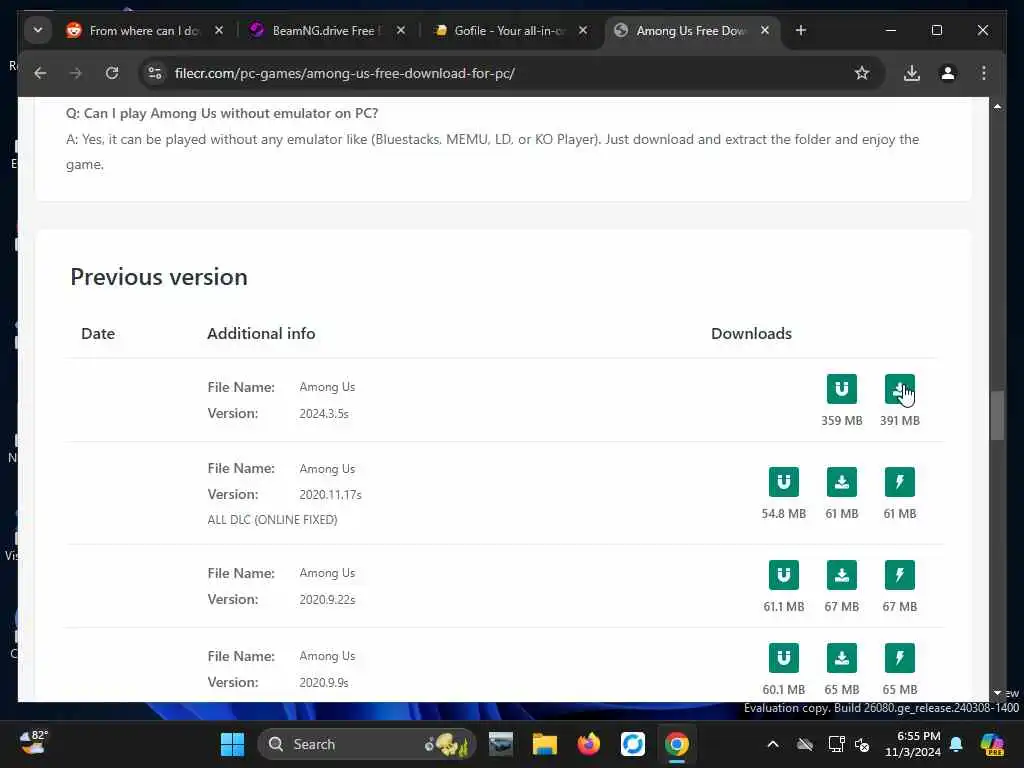Click the fast download lightning icon for 2020.11.17s
This screenshot has width=1024, height=768.
[899, 482]
